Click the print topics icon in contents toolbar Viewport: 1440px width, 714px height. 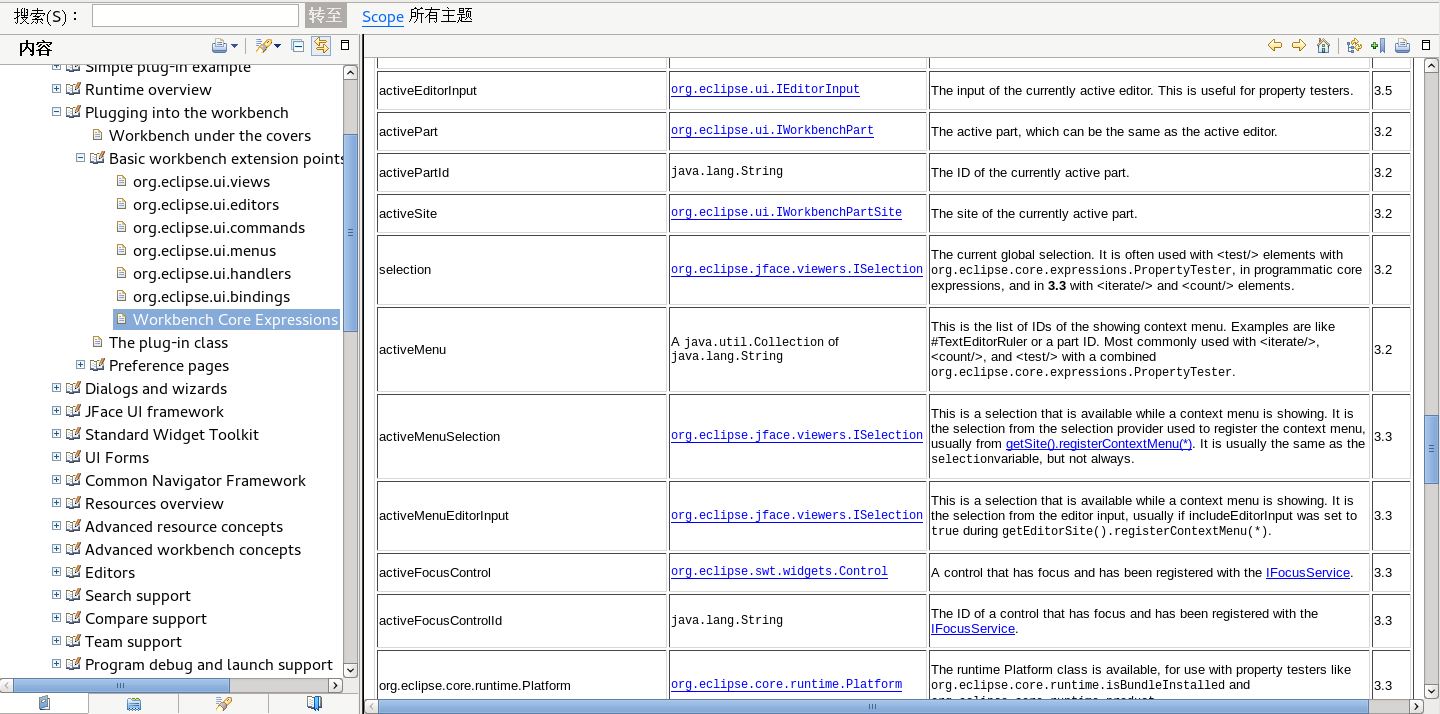pyautogui.click(x=219, y=46)
